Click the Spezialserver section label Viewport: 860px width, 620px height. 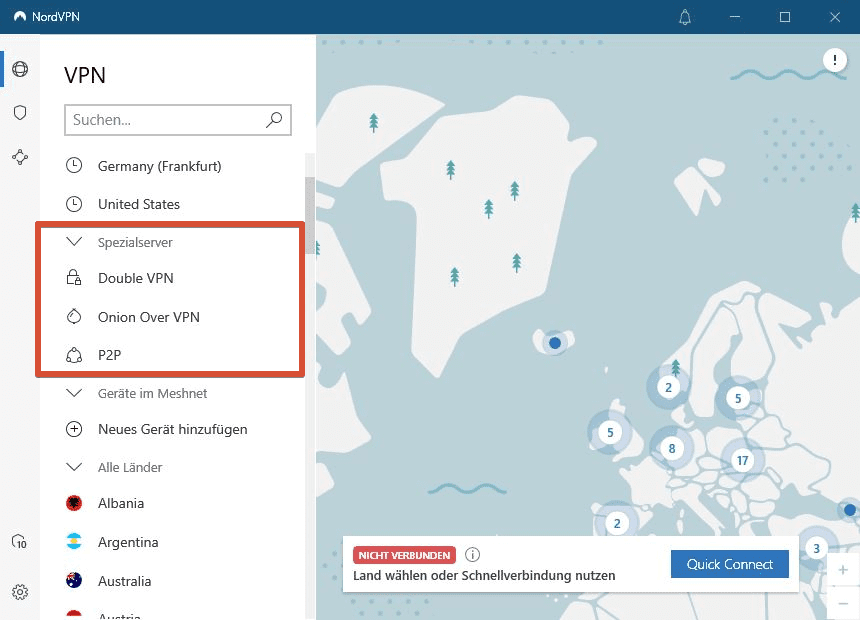135,243
